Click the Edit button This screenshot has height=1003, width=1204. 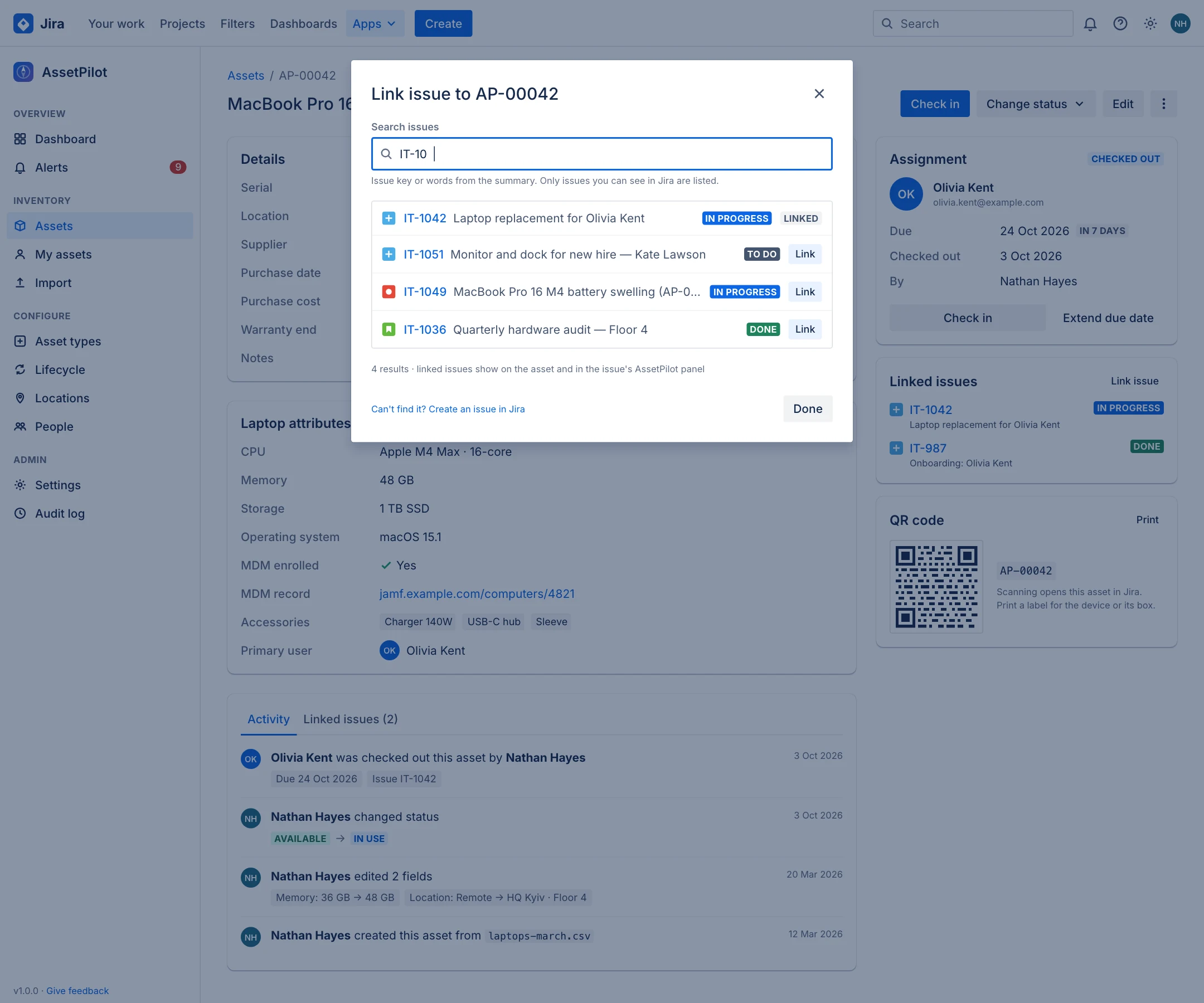point(1123,104)
